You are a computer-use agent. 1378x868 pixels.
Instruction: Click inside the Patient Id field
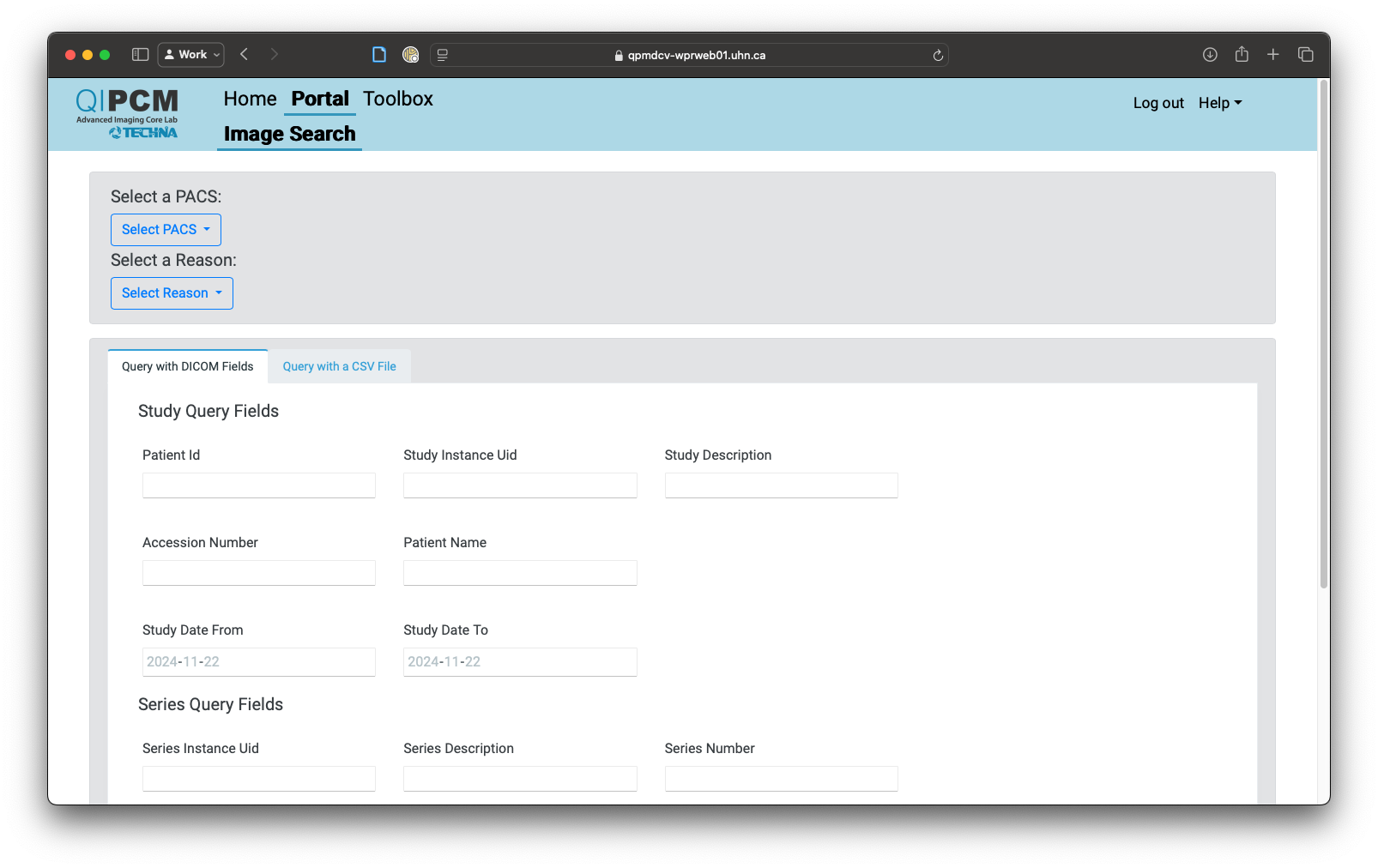258,485
